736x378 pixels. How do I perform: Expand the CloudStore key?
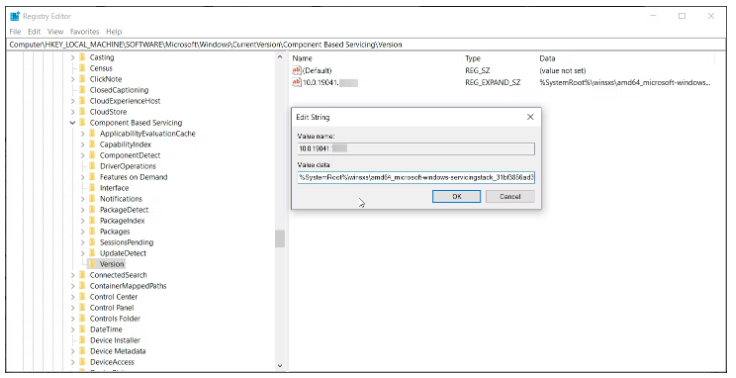point(72,112)
